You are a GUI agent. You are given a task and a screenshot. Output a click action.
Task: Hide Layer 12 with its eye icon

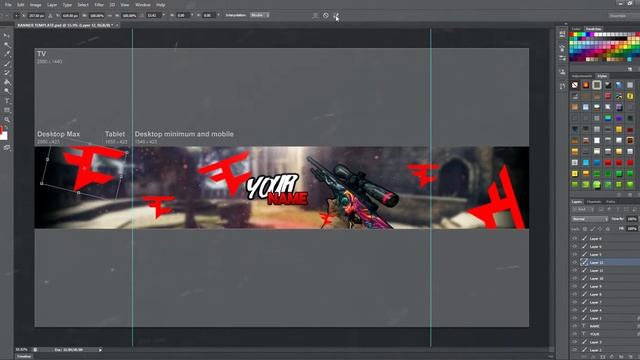[575, 262]
